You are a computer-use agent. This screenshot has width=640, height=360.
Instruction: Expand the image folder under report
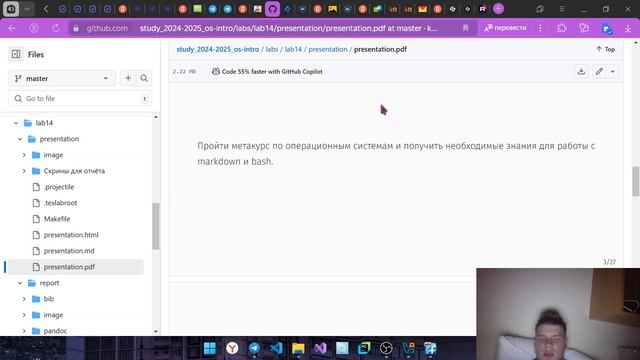(24, 315)
